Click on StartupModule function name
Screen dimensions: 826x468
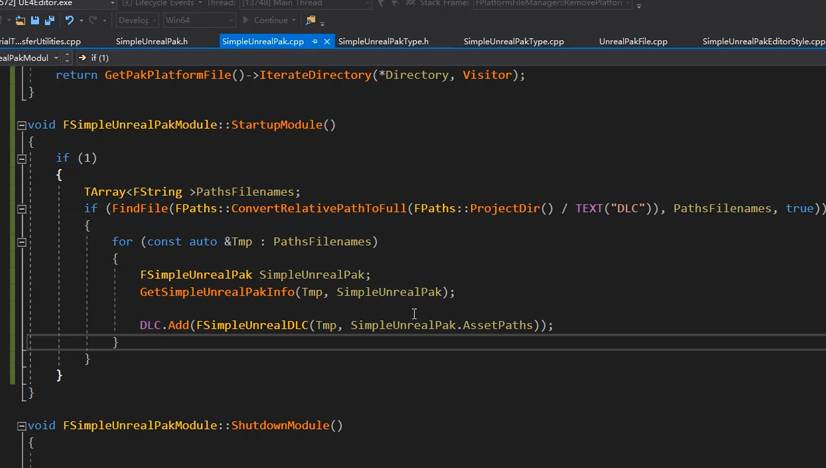[277, 125]
